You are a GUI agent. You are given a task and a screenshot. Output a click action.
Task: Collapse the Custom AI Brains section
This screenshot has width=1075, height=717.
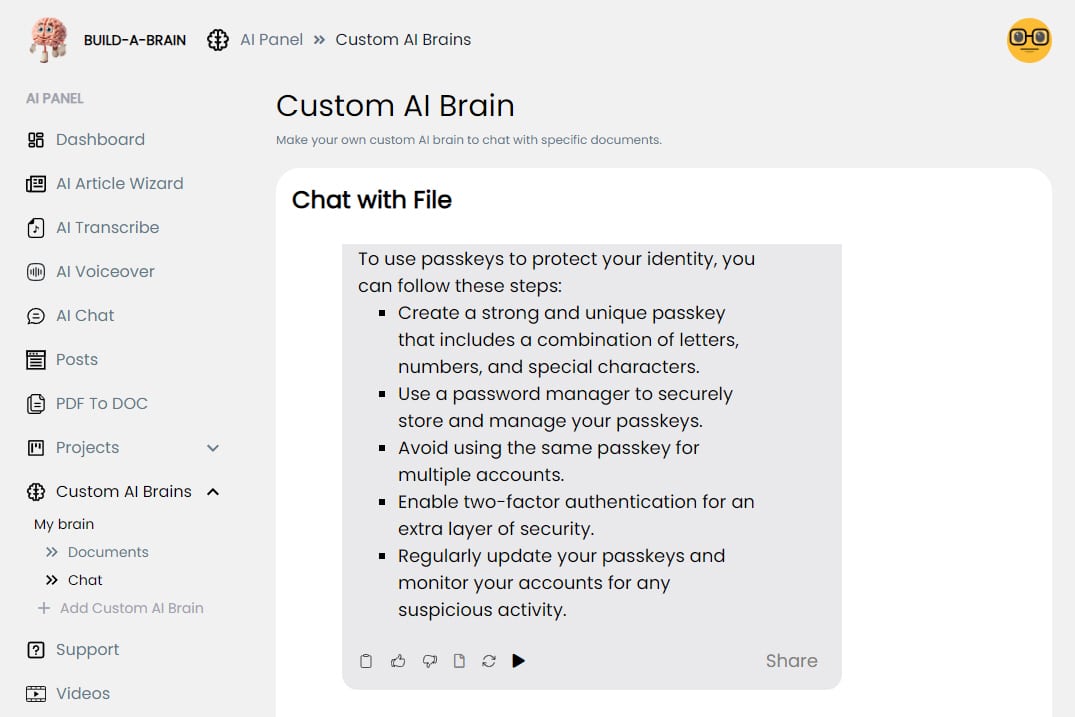(x=211, y=491)
